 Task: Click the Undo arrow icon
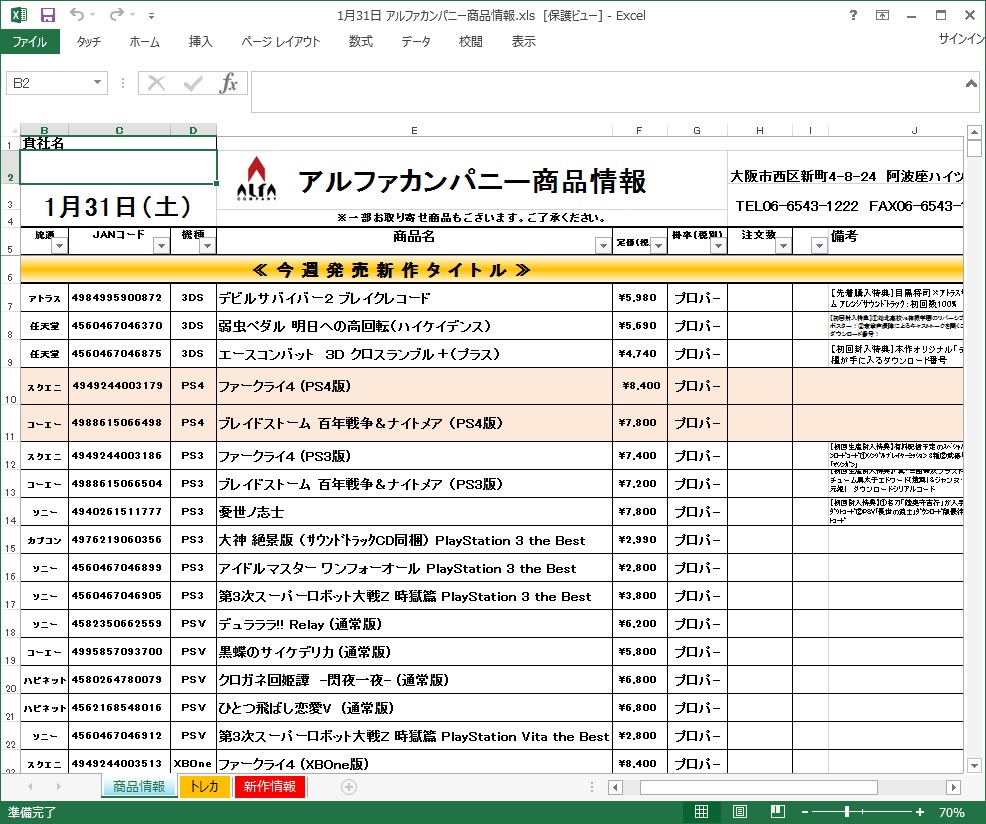pyautogui.click(x=77, y=14)
